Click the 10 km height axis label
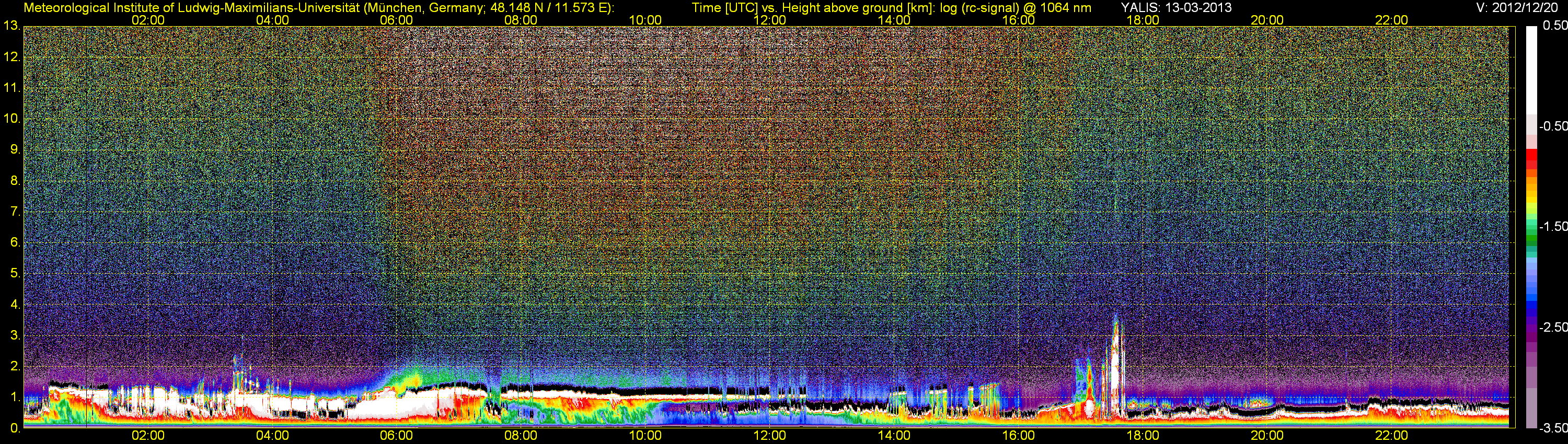1568x444 pixels. click(11, 119)
